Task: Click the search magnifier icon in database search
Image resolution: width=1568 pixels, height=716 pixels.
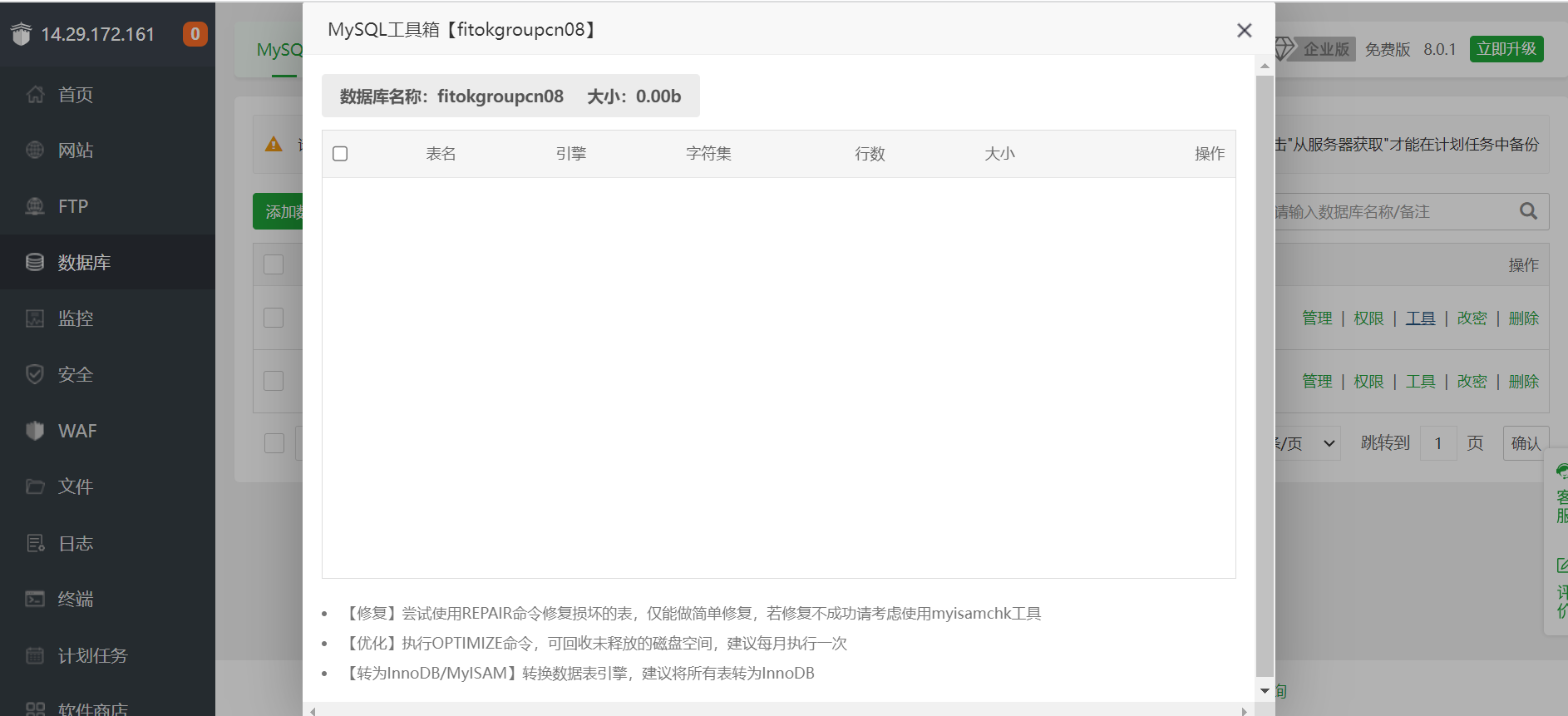Action: coord(1528,211)
